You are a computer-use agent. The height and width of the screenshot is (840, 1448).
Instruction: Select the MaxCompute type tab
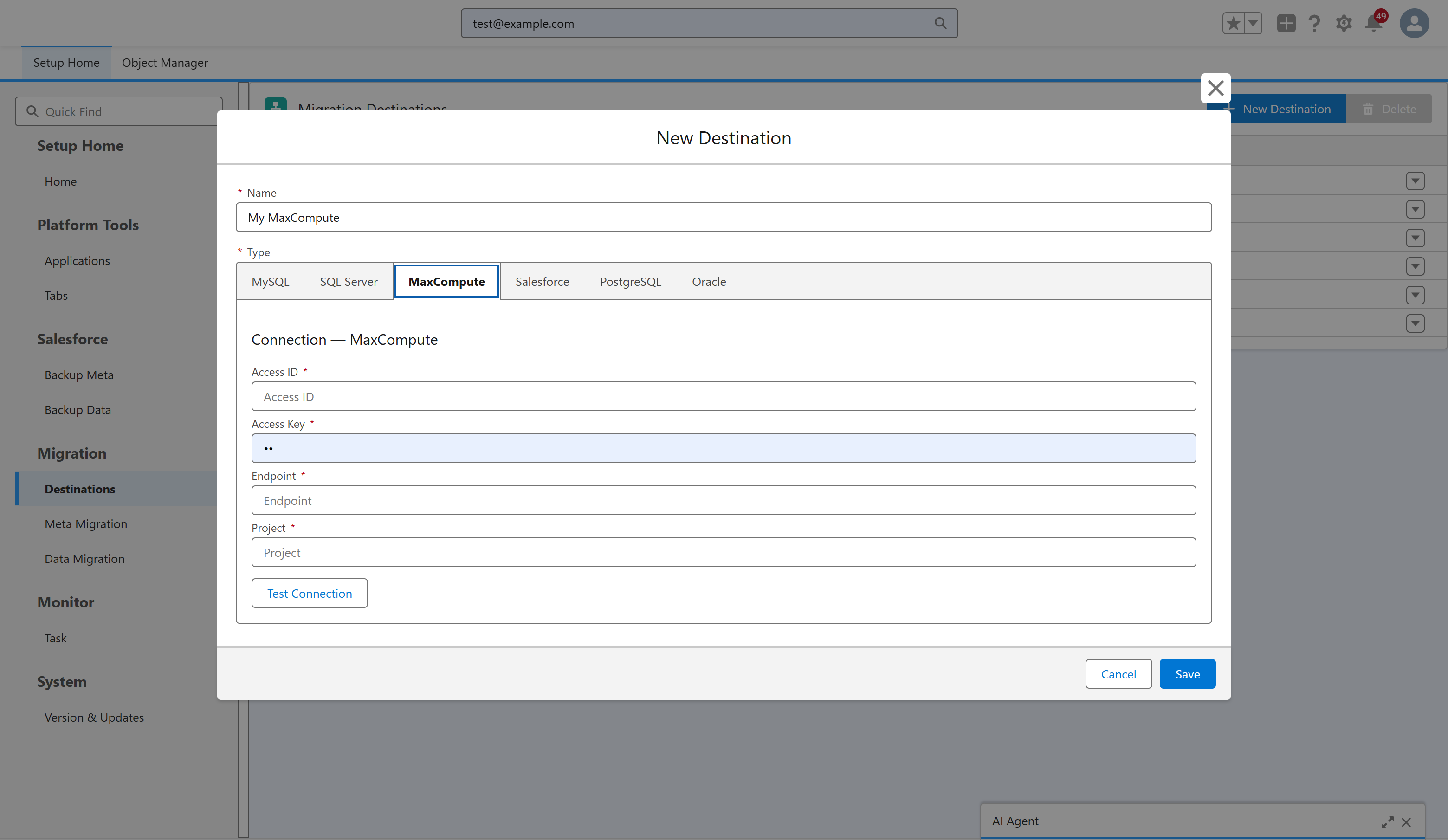point(446,282)
